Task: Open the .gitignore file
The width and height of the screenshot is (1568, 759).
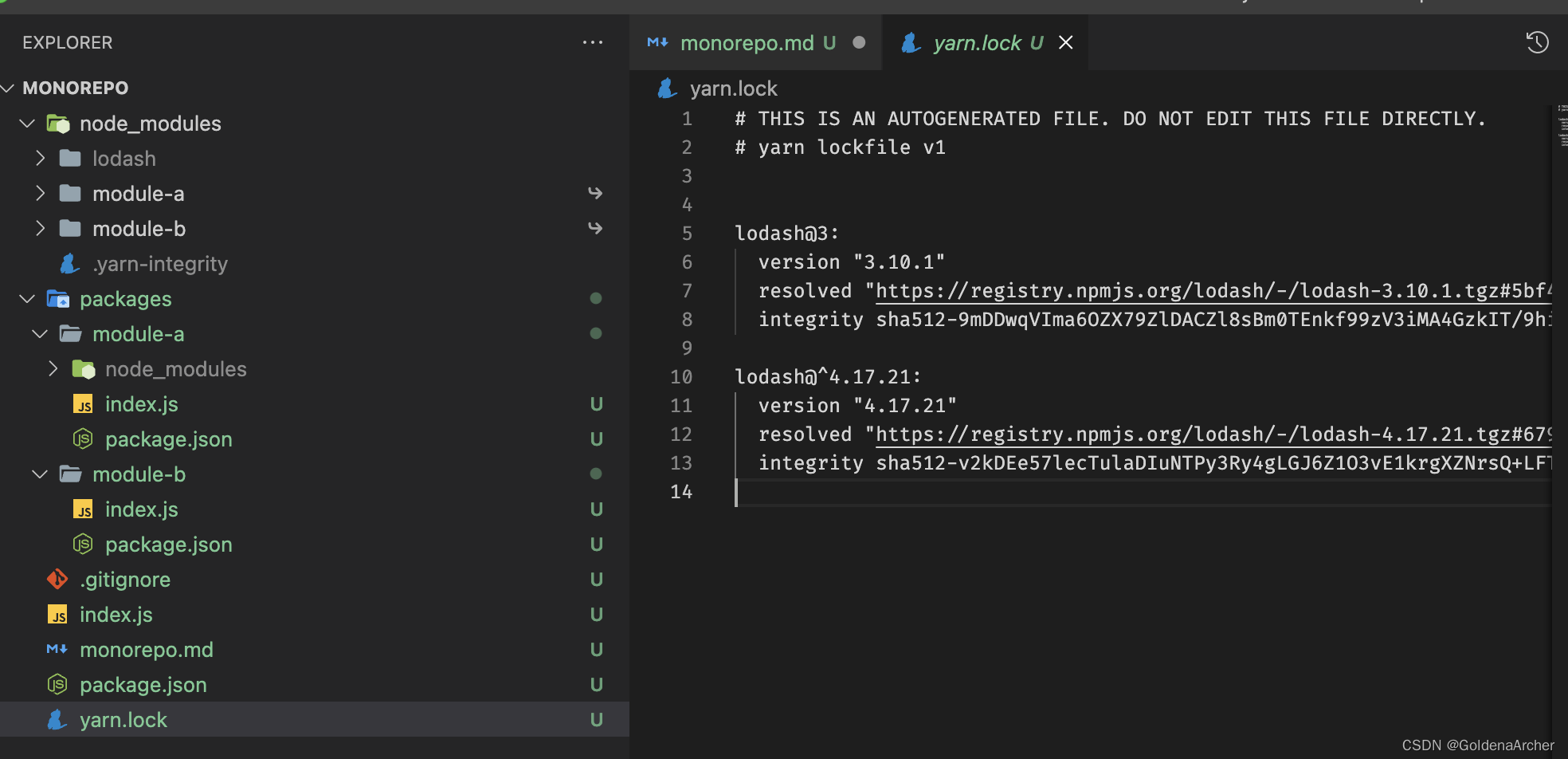Action: [x=125, y=580]
